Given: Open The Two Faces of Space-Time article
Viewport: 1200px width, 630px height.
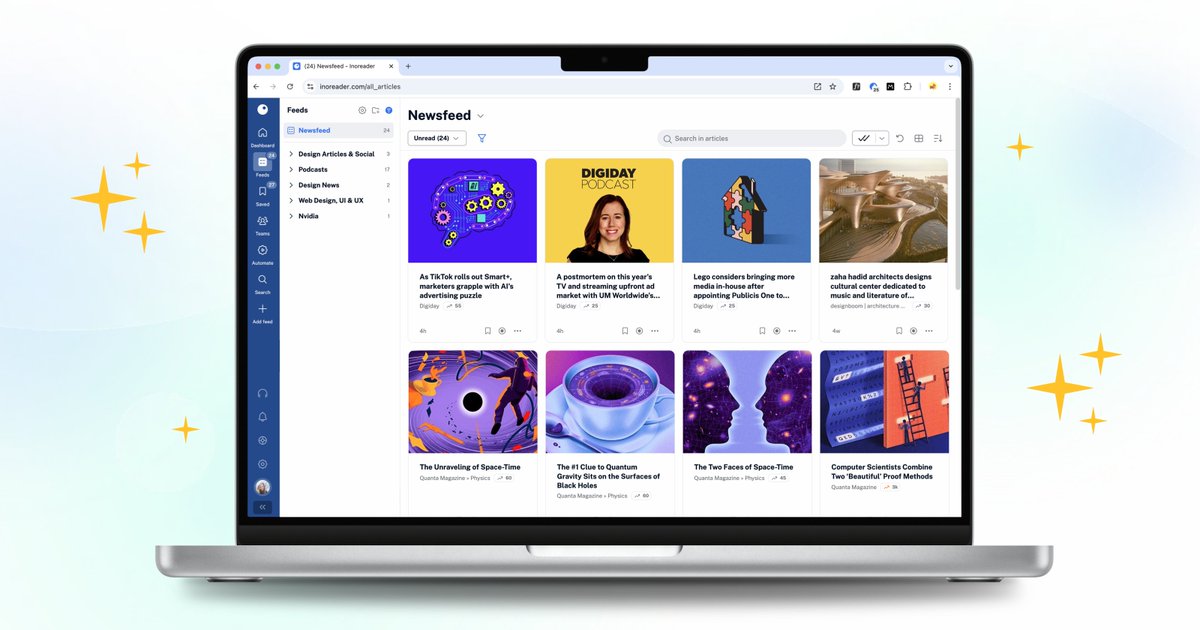Looking at the screenshot, I should click(743, 467).
